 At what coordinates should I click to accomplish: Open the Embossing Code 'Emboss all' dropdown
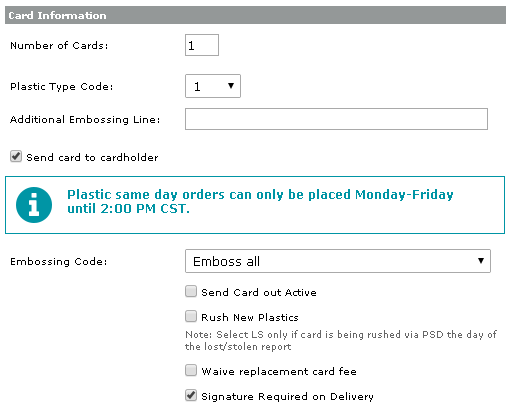[338, 261]
